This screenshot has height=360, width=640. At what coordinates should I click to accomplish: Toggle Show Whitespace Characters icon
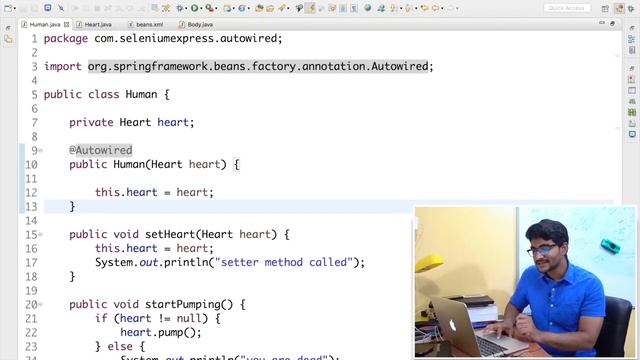pos(354,8)
